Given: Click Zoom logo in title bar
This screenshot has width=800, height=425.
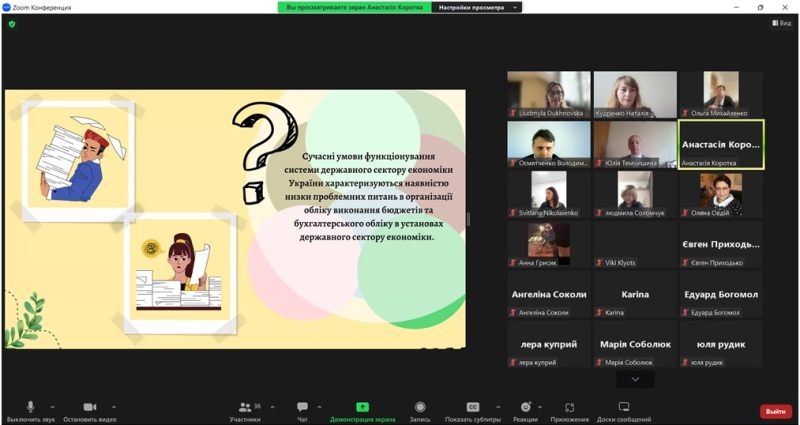Looking at the screenshot, I should pyautogui.click(x=6, y=7).
